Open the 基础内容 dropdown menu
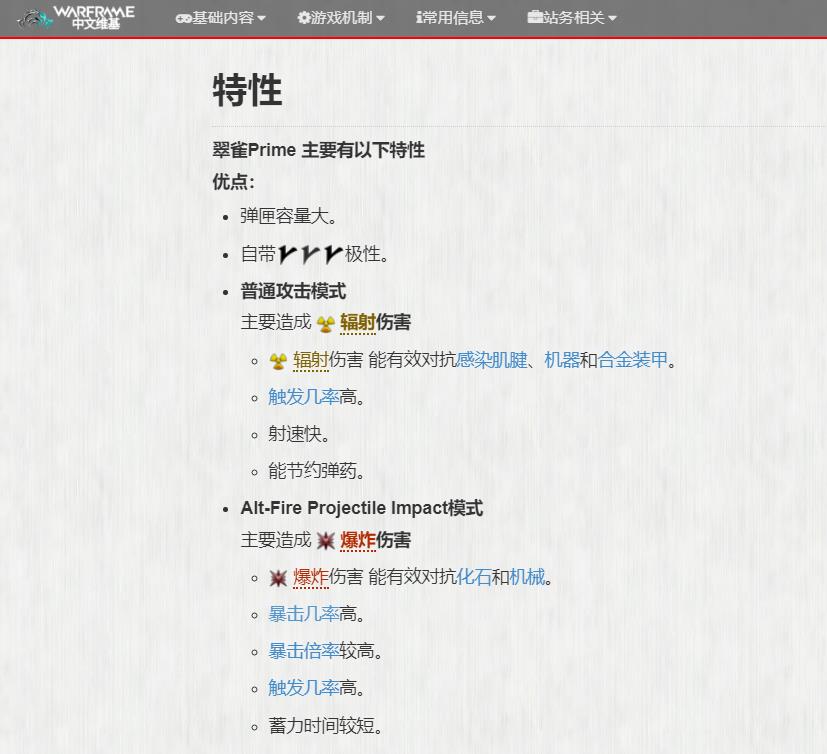Viewport: 827px width, 754px height. [220, 18]
